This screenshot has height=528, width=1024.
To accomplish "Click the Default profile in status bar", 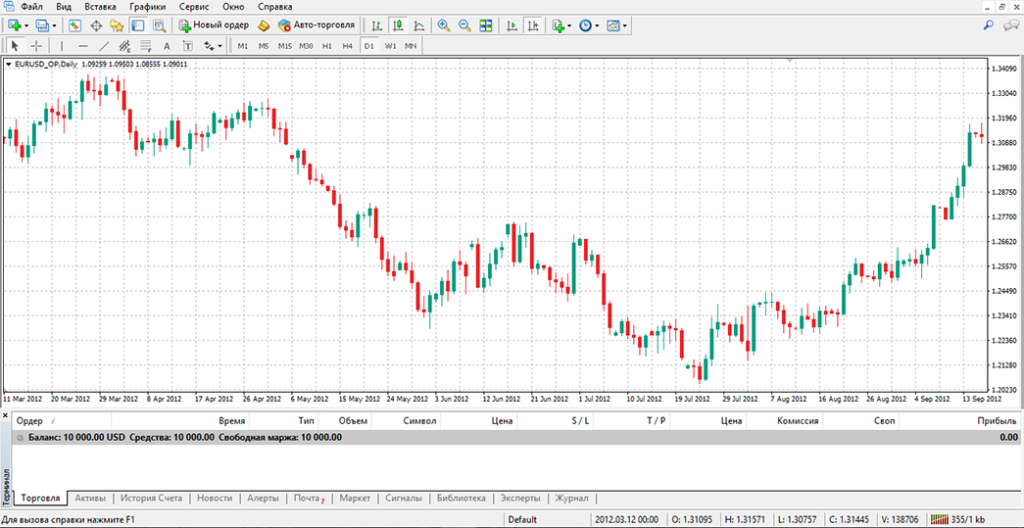I will click(x=522, y=520).
